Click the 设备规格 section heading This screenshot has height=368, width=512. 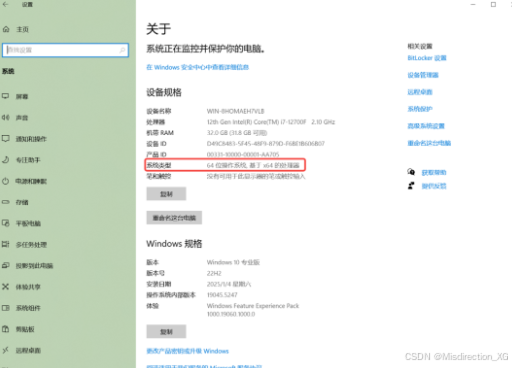(x=164, y=92)
